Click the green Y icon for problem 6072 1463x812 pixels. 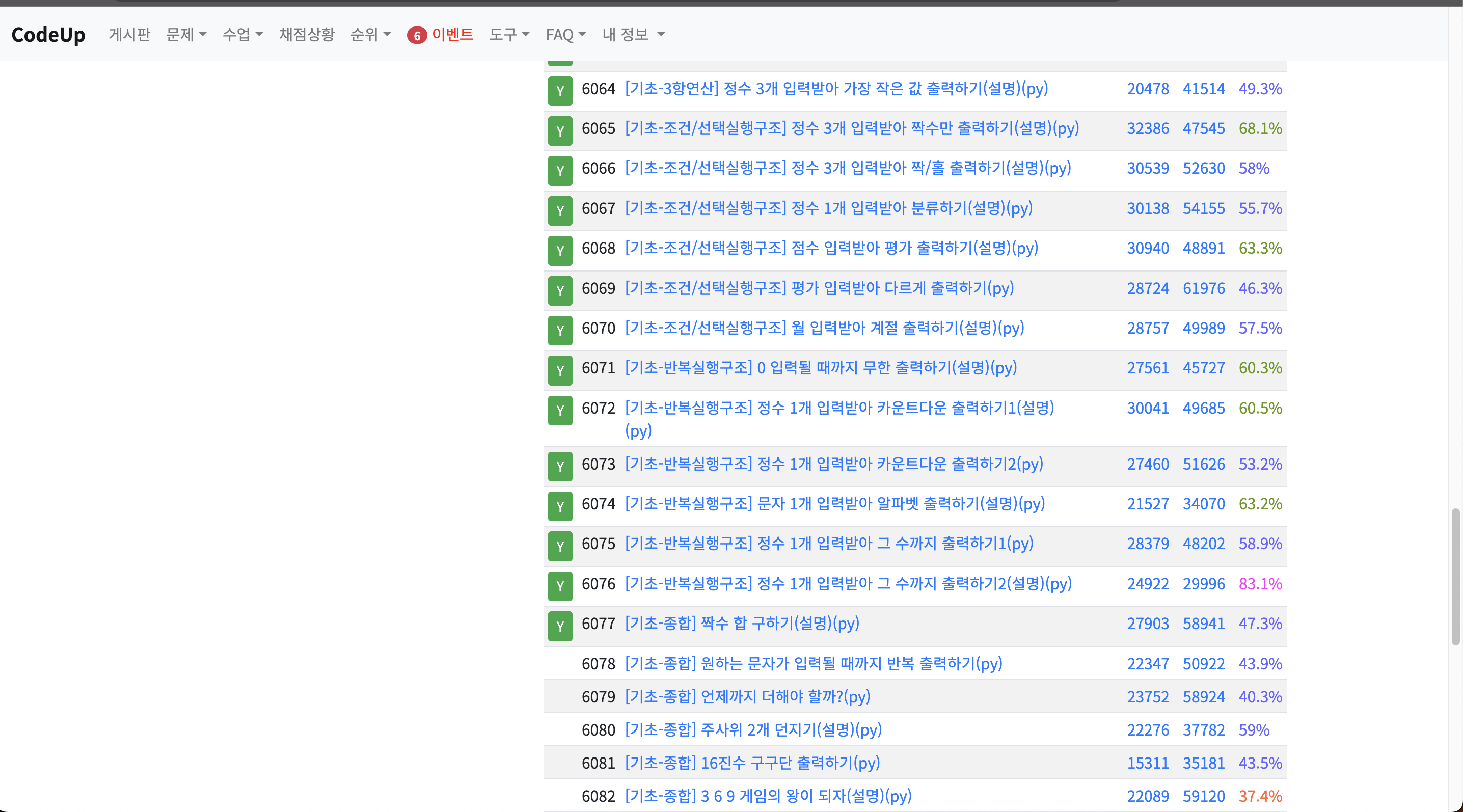tap(560, 411)
